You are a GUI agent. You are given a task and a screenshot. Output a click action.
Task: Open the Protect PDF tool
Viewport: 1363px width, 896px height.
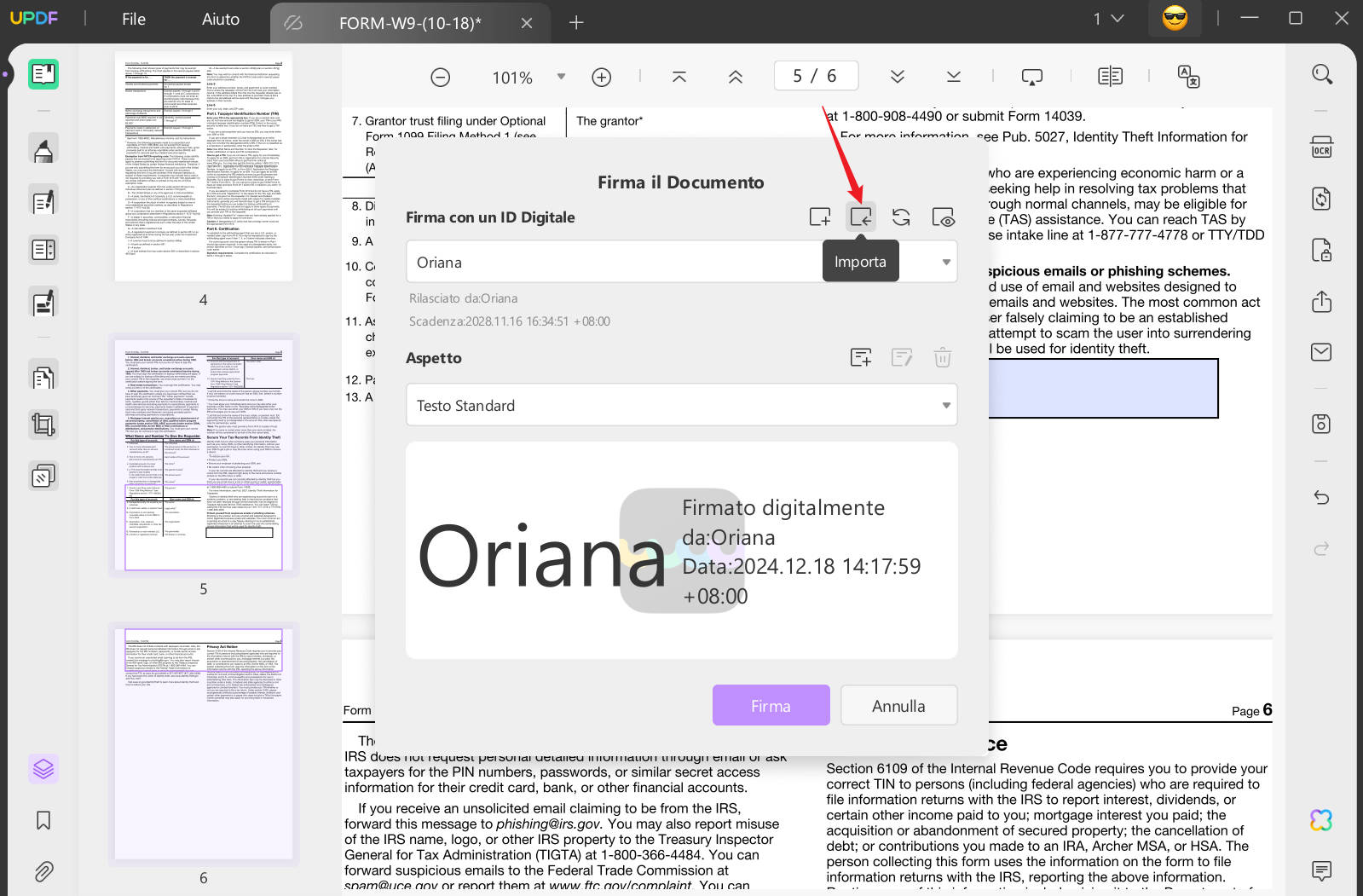[x=1321, y=250]
